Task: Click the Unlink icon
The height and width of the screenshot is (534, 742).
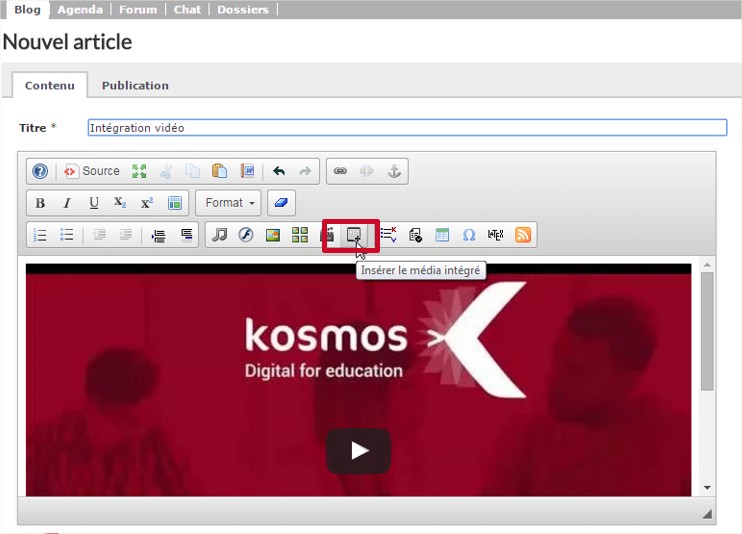Action: [x=367, y=171]
